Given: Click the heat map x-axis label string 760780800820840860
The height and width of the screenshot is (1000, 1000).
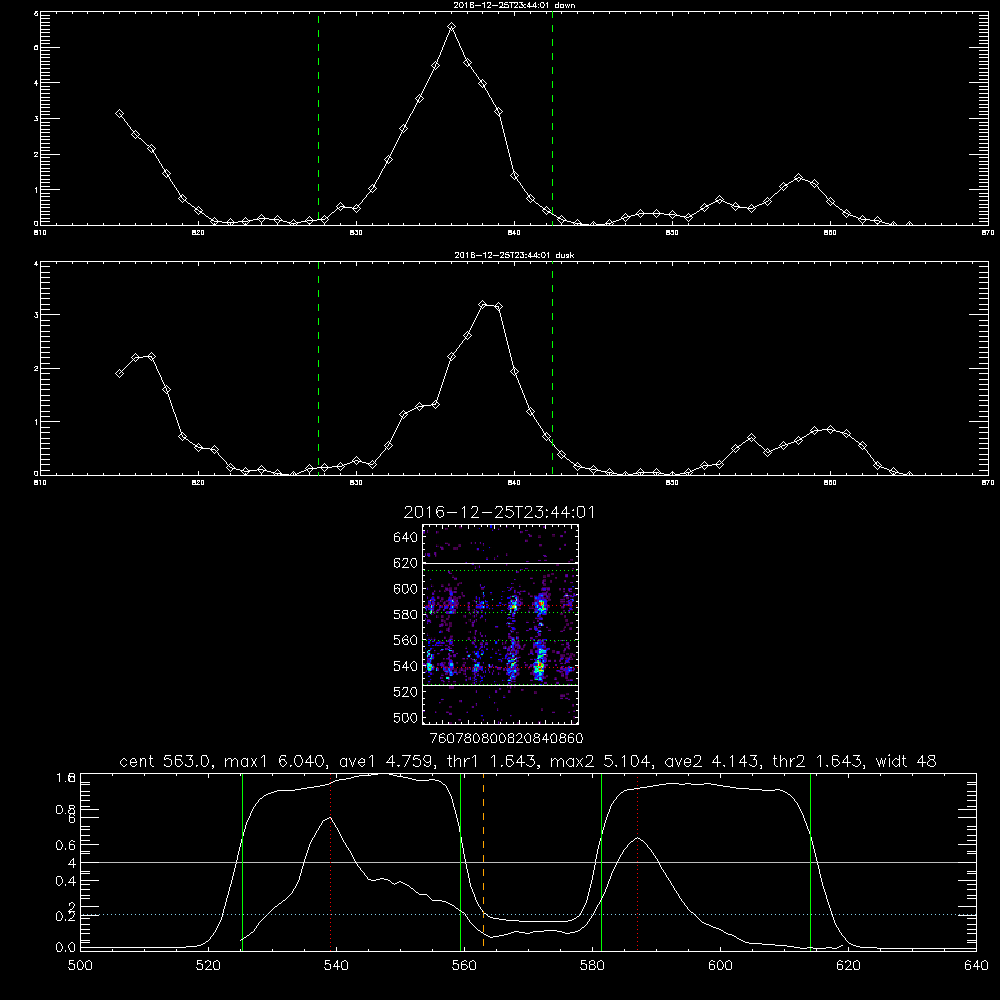Looking at the screenshot, I should coord(507,738).
